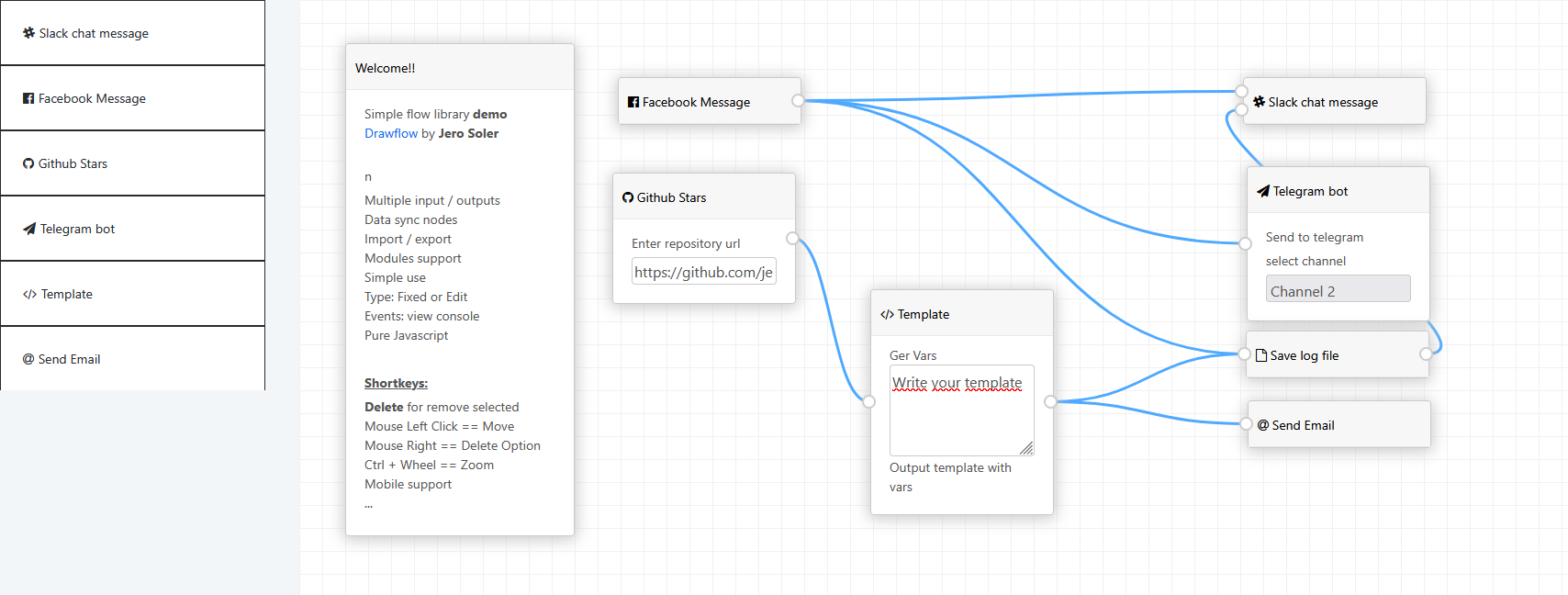Viewport: 1568px width, 595px height.
Task: Select the Send Email canvas node
Action: 1338,424
